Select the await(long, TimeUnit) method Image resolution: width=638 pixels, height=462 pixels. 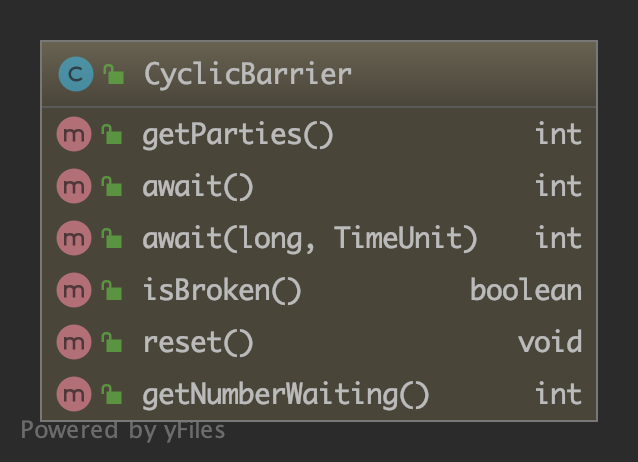pos(310,238)
